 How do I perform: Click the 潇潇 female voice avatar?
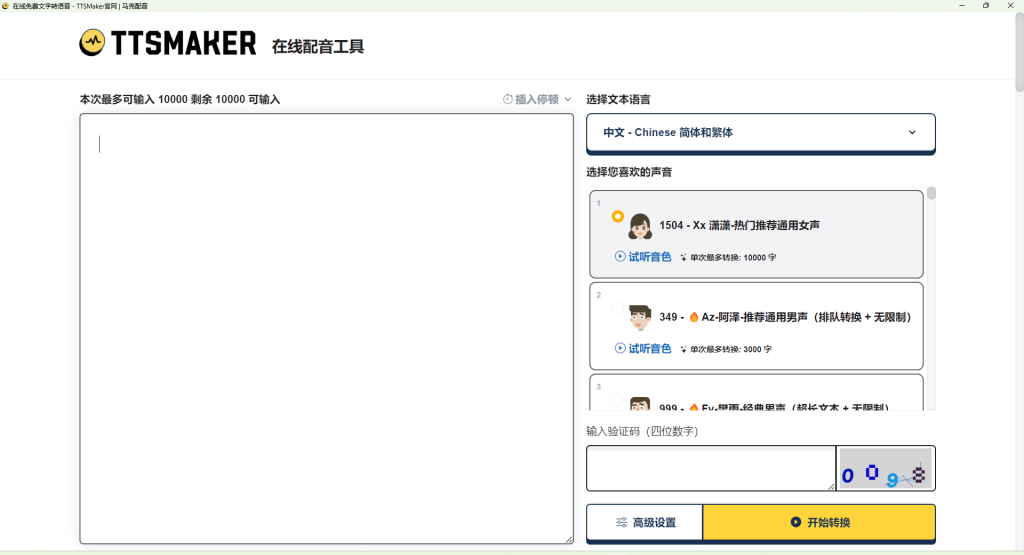click(x=640, y=226)
